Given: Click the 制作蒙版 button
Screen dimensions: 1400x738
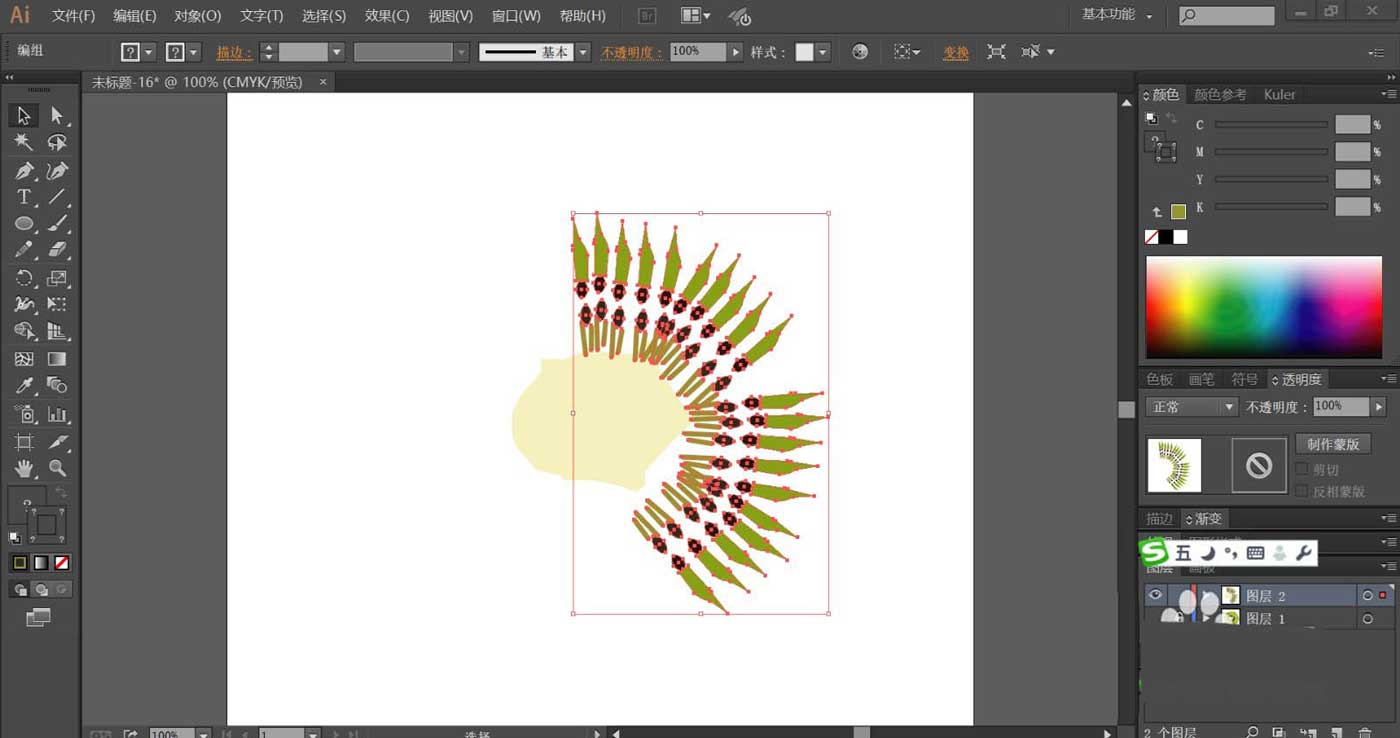Looking at the screenshot, I should coord(1333,444).
